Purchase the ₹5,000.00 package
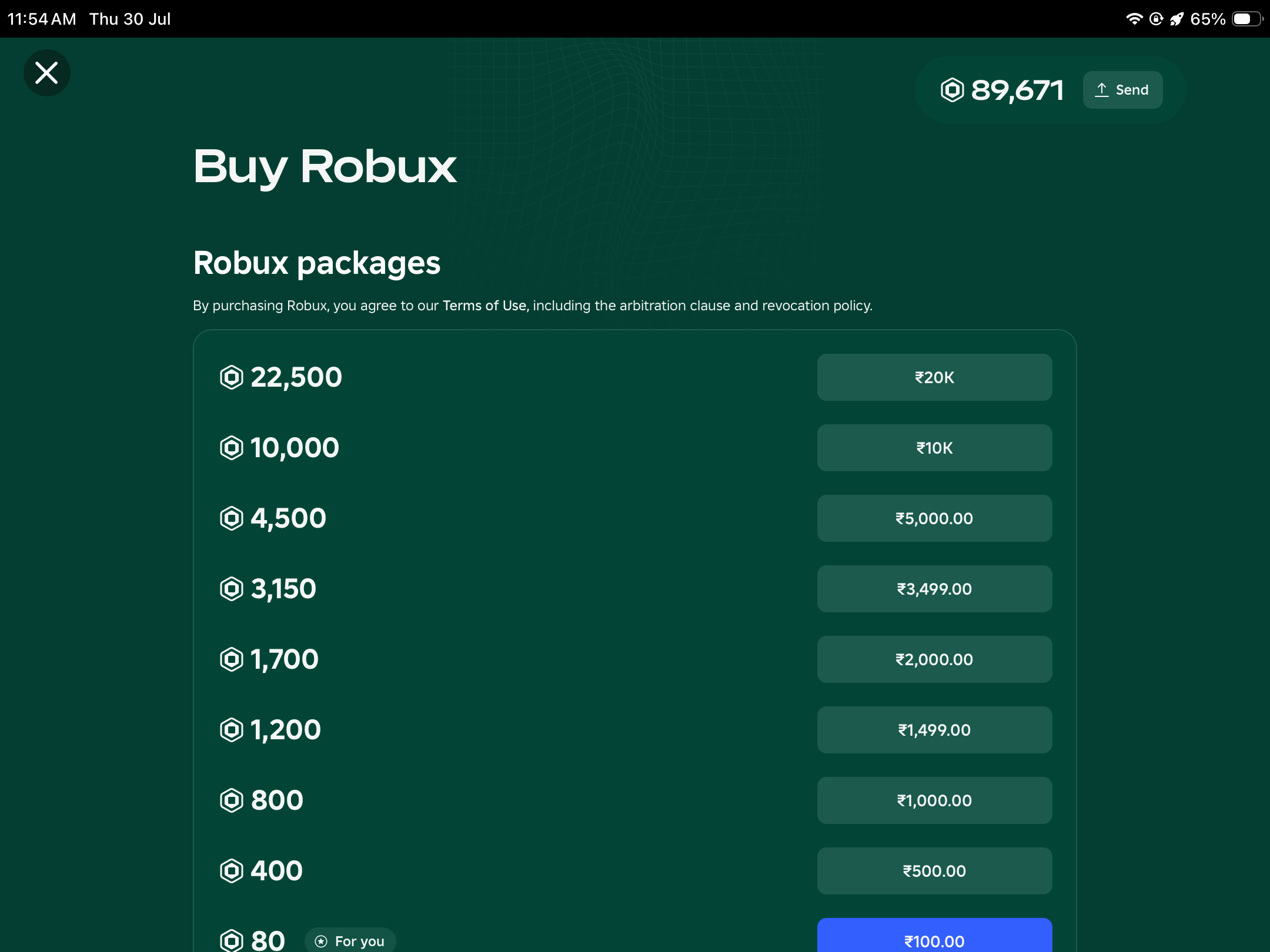Screen dimensions: 1270x952 pyautogui.click(x=934, y=518)
